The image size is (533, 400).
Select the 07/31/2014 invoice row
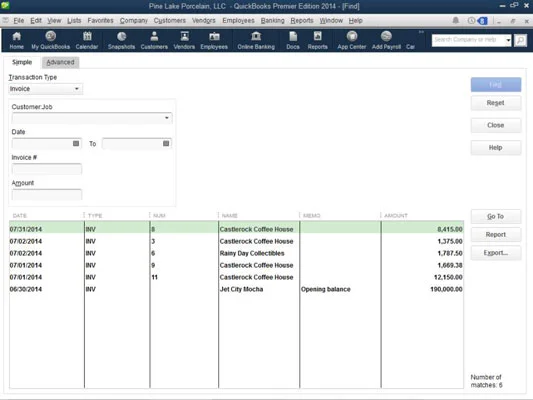click(x=236, y=229)
